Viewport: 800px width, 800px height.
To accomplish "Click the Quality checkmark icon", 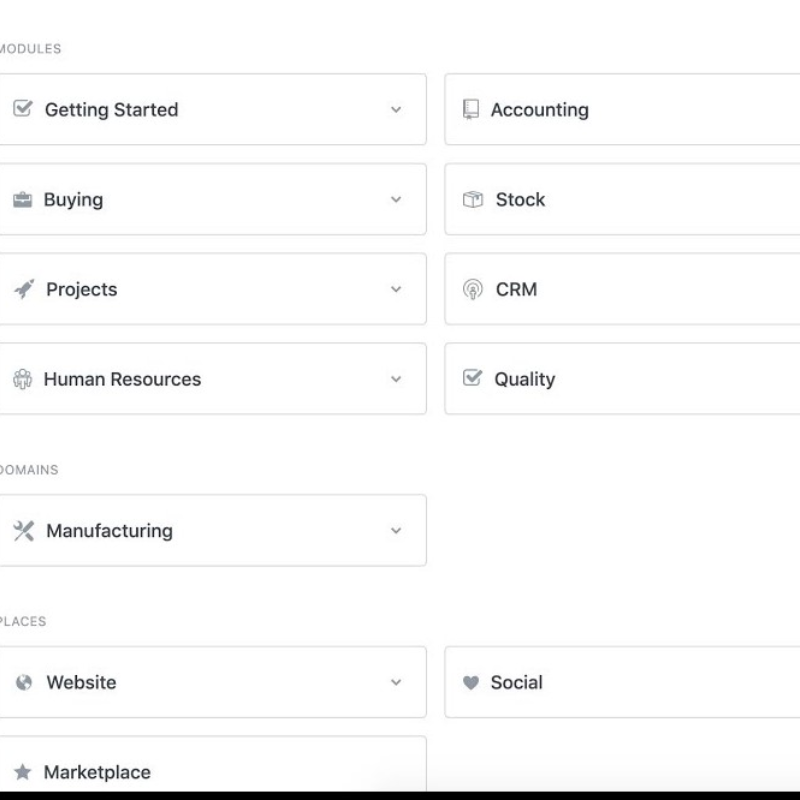I will pyautogui.click(x=473, y=378).
